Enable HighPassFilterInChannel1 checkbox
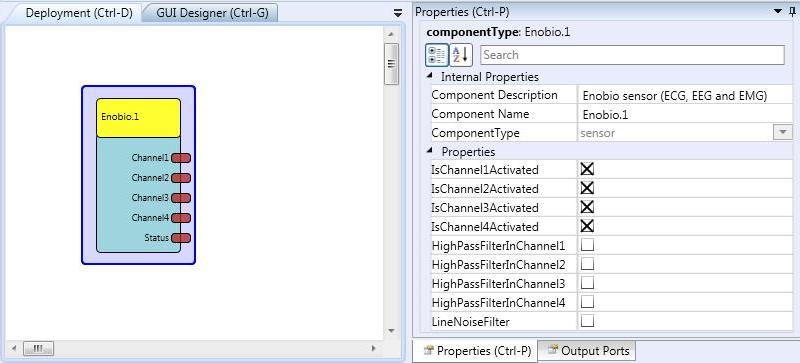Image resolution: width=800 pixels, height=363 pixels. click(x=587, y=245)
